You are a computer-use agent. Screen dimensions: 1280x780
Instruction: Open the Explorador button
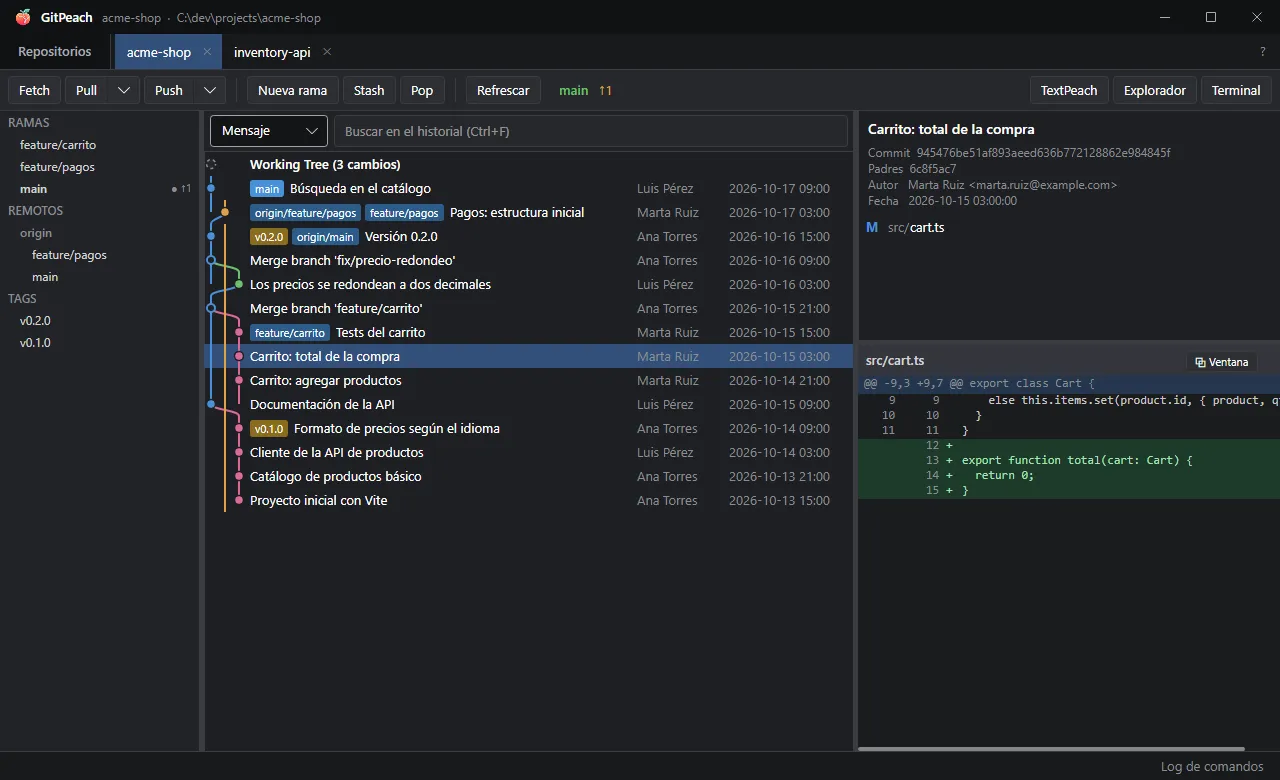pos(1155,90)
